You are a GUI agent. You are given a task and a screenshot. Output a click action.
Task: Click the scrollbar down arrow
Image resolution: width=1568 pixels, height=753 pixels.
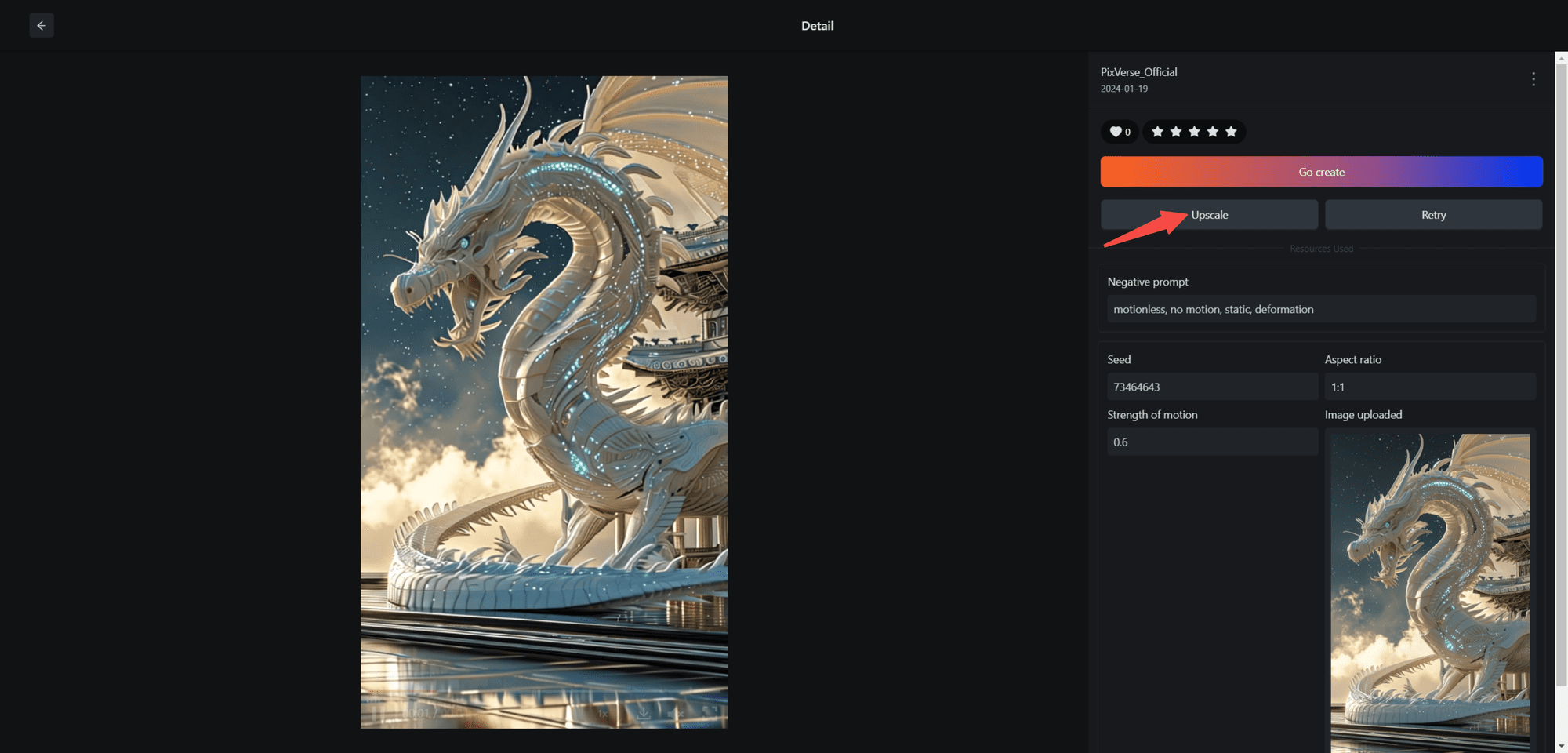click(1561, 747)
